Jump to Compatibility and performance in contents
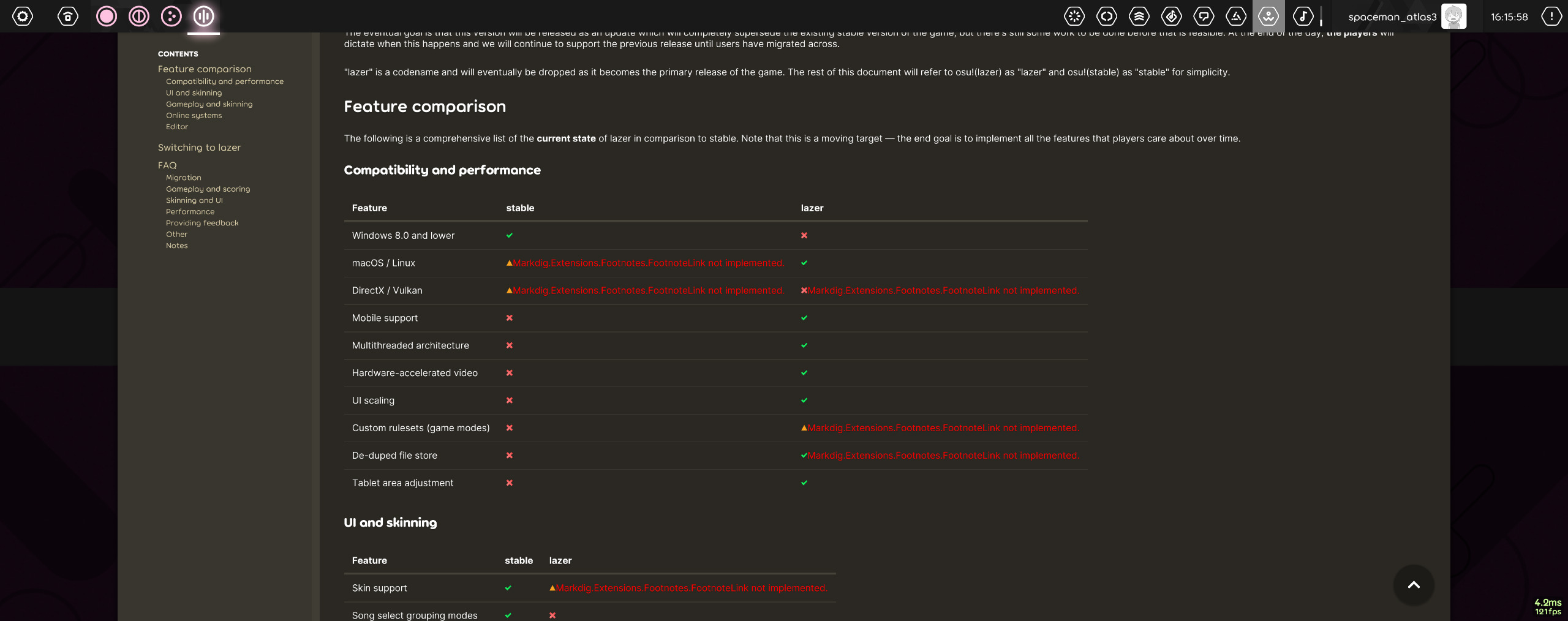Screen dimensions: 1568x621 click(x=225, y=81)
